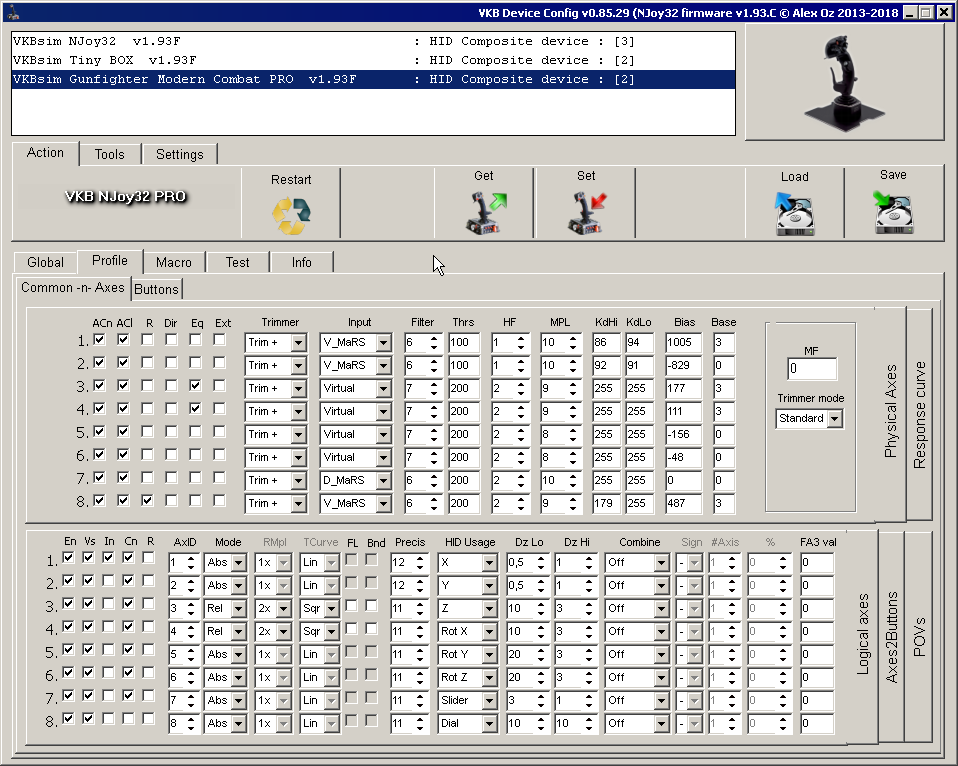This screenshot has width=958, height=766.
Task: Open the Info tab
Action: click(x=302, y=263)
